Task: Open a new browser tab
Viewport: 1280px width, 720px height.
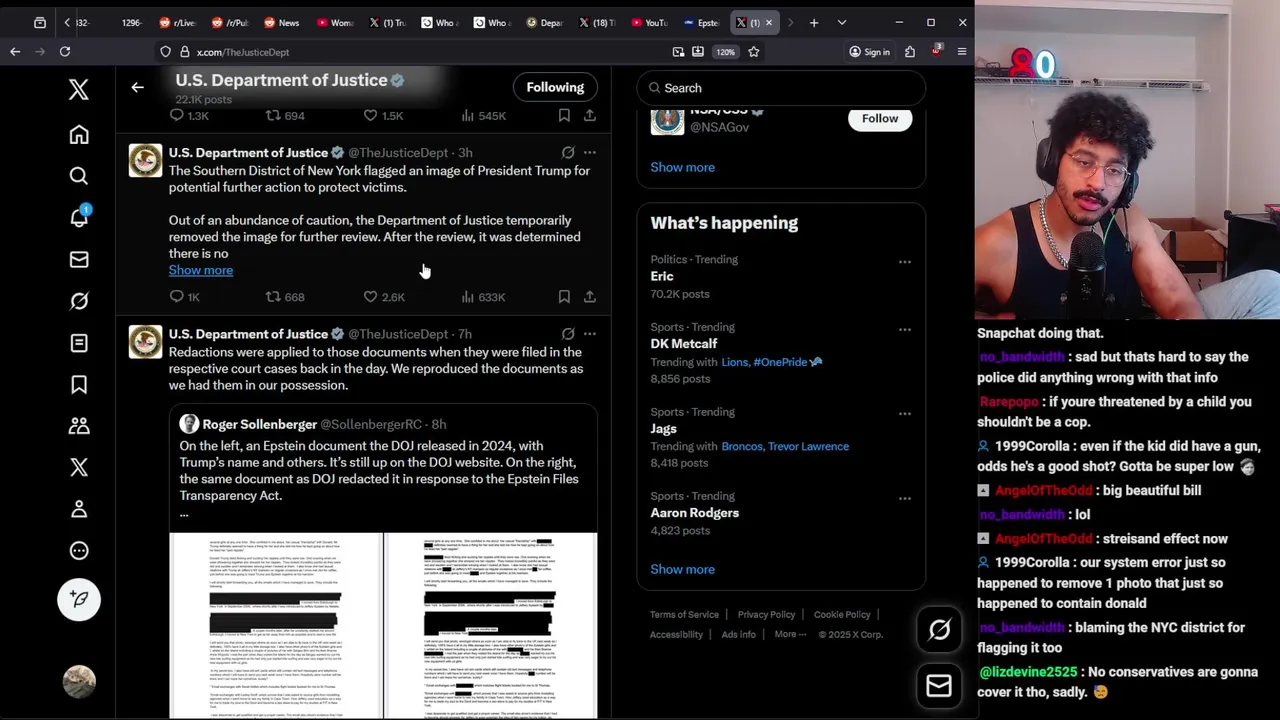Action: click(x=814, y=22)
